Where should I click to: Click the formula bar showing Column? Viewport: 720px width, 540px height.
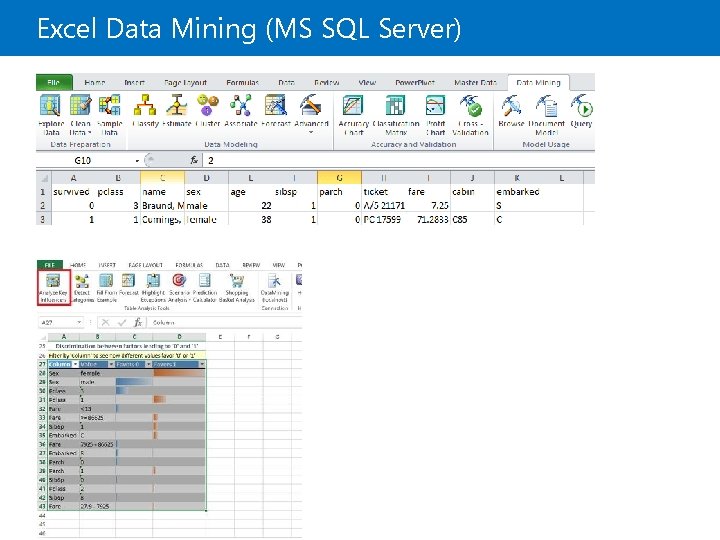pos(225,322)
